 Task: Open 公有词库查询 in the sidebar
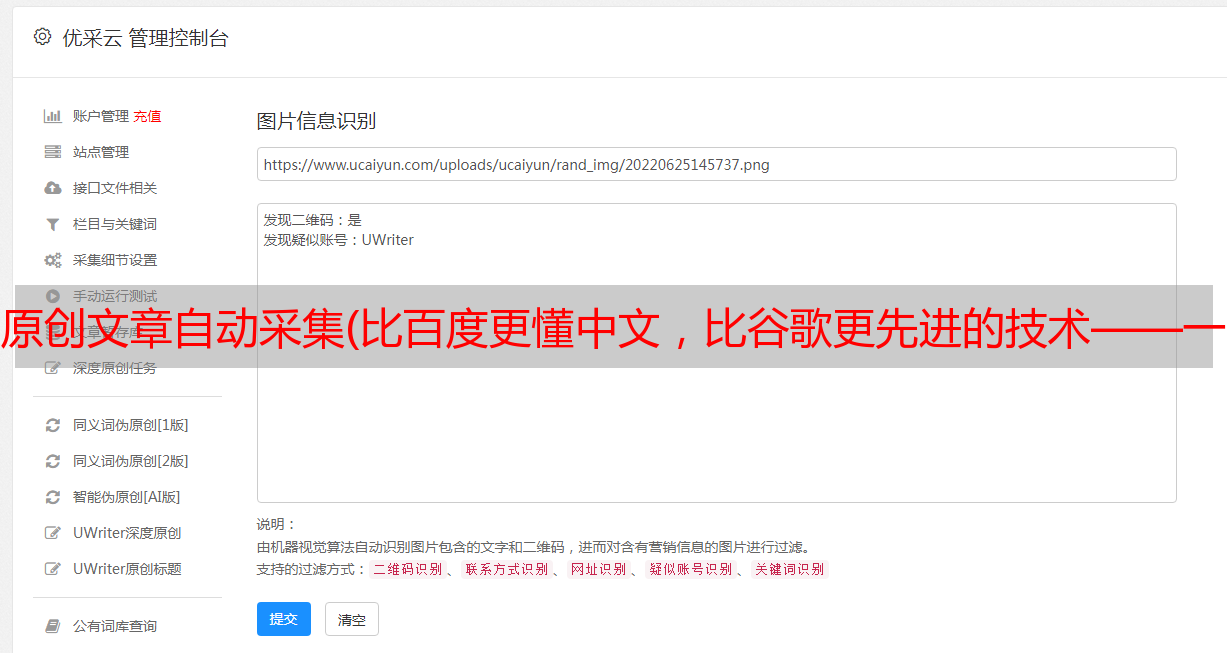point(115,626)
